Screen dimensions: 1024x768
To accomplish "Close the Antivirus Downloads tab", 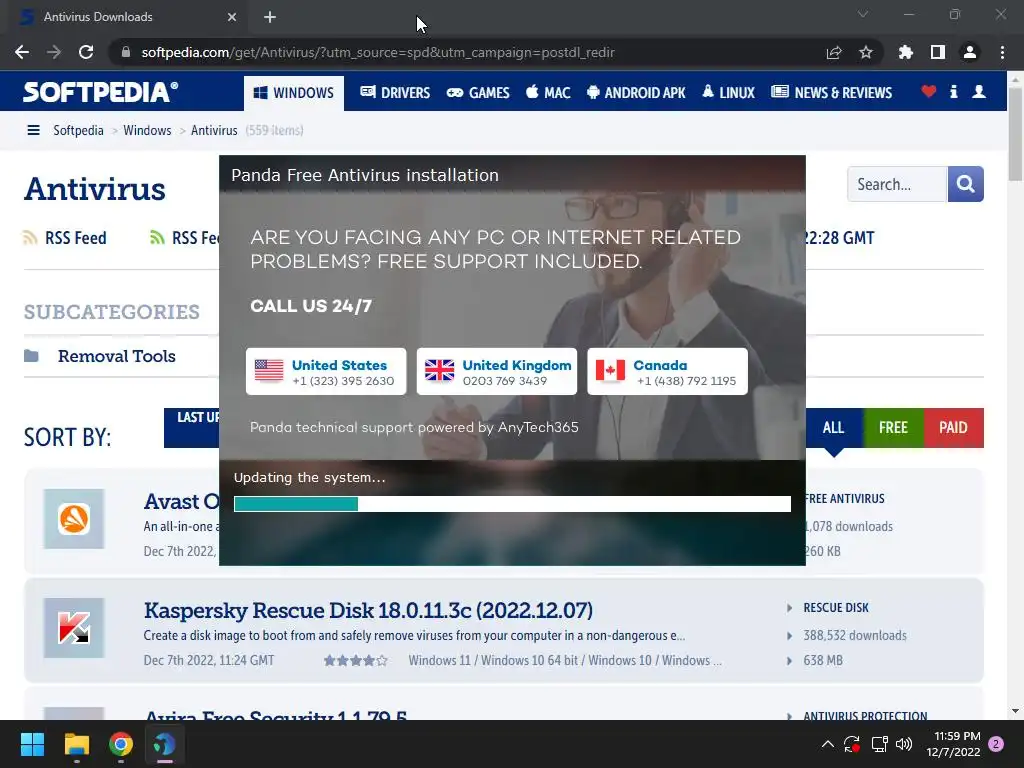I will [x=232, y=17].
